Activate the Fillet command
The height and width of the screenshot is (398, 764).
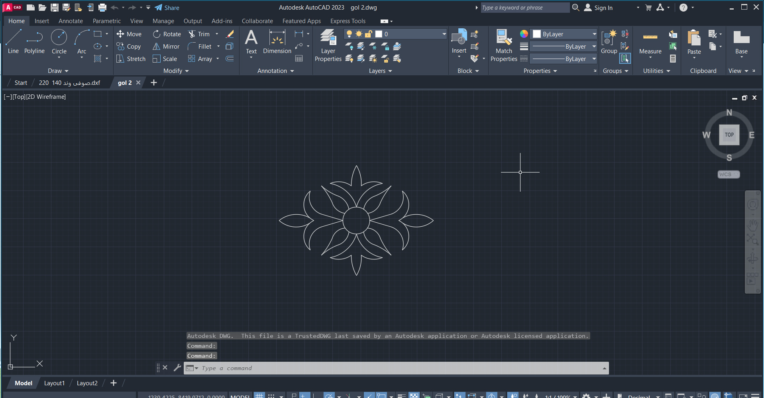[x=200, y=46]
